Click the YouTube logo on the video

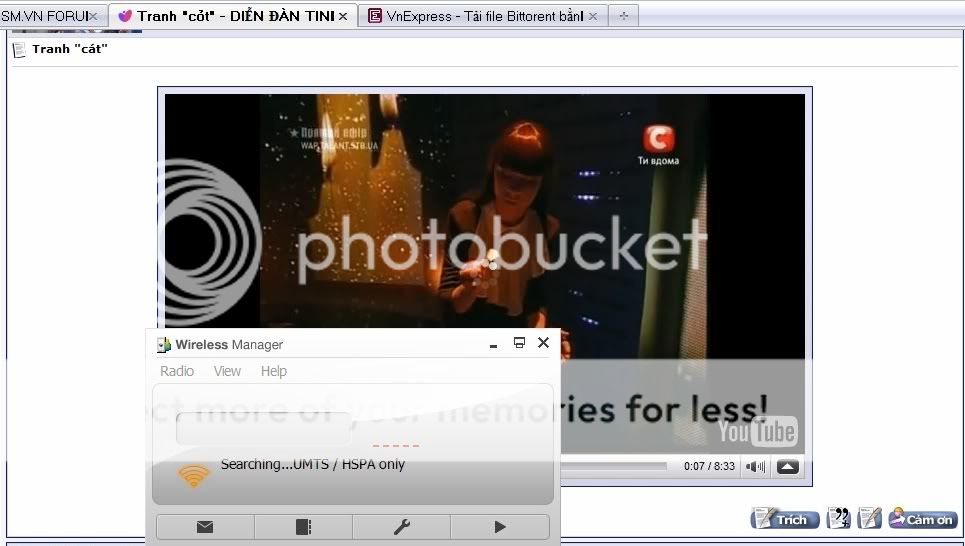click(757, 431)
